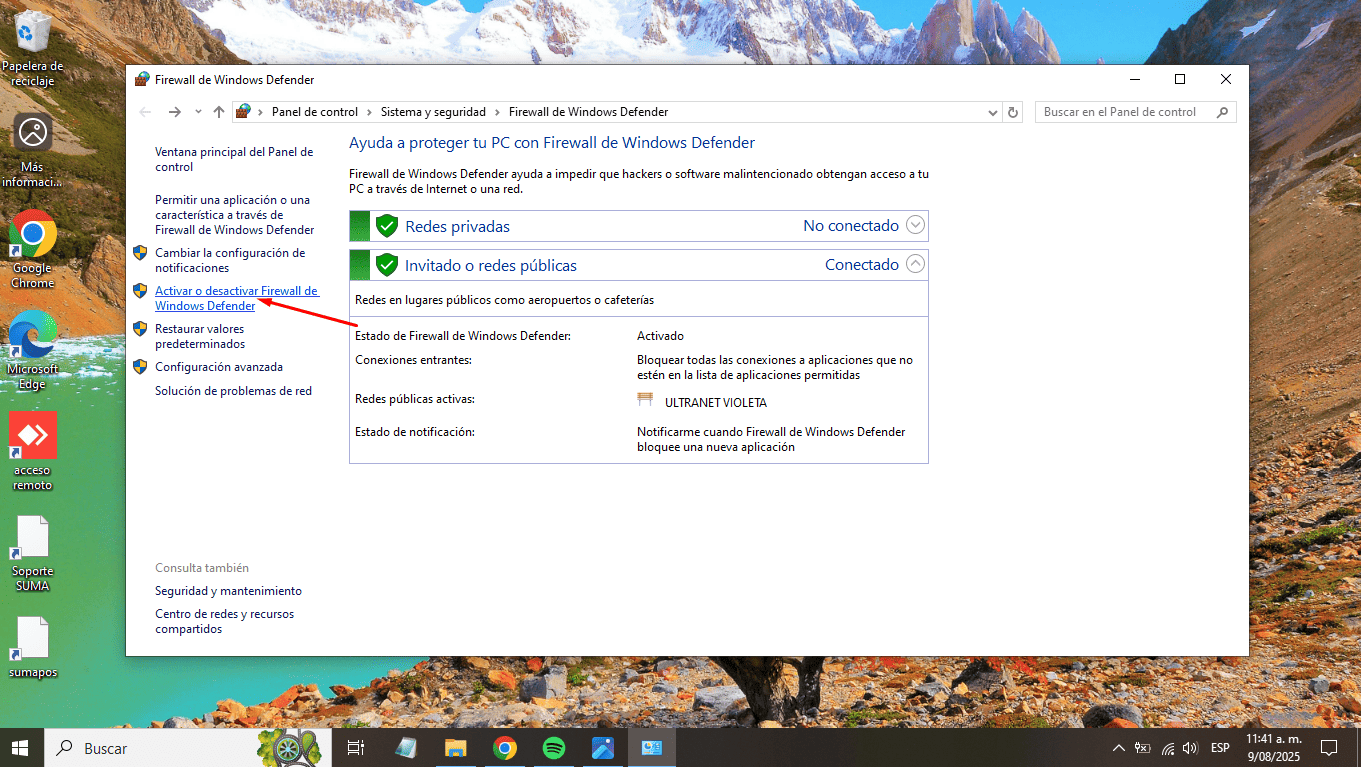1361x767 pixels.
Task: Maximize the Firewall de Windows Defender window
Action: pos(1180,79)
